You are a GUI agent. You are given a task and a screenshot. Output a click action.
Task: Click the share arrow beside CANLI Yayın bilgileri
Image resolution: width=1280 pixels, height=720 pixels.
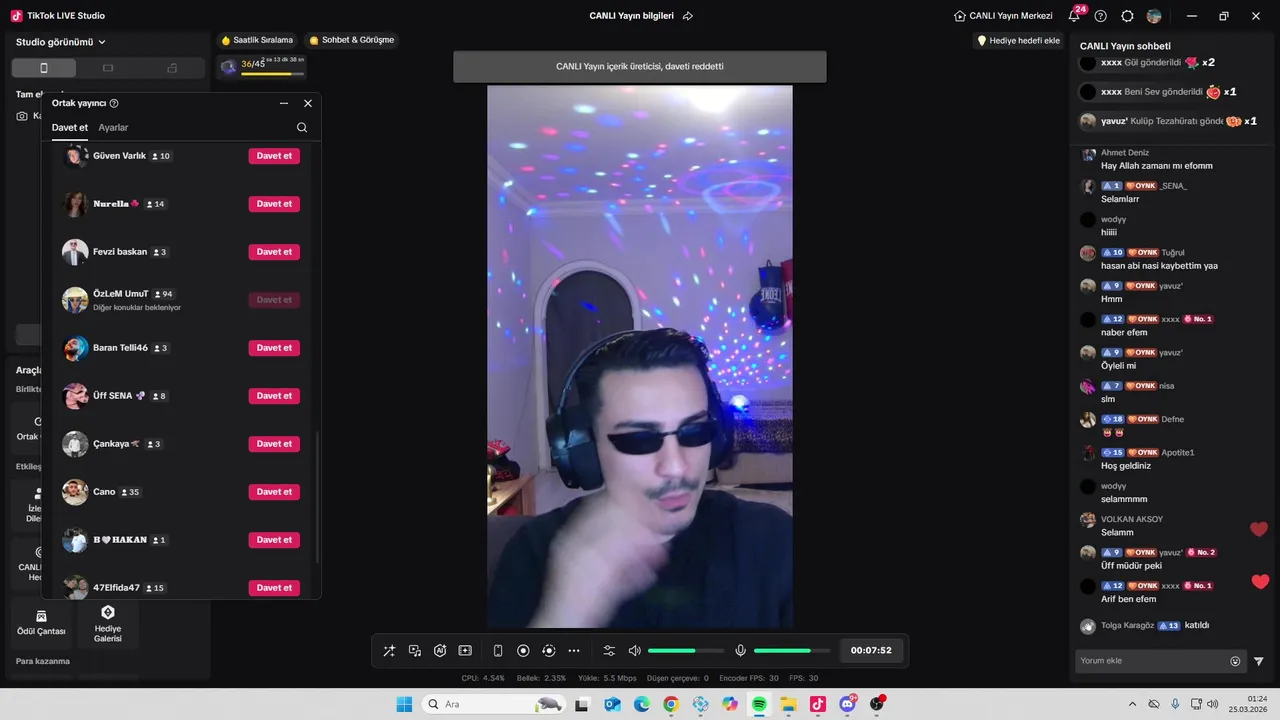pos(688,16)
